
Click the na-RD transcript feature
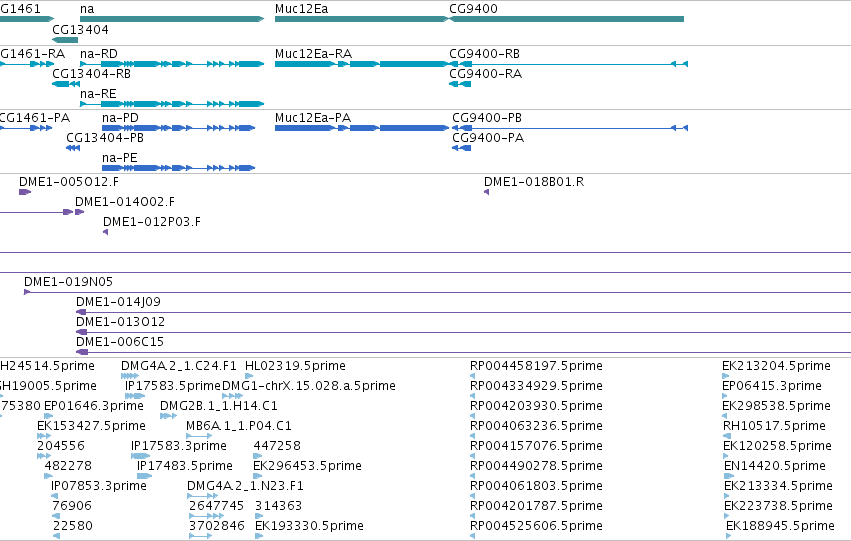point(172,64)
